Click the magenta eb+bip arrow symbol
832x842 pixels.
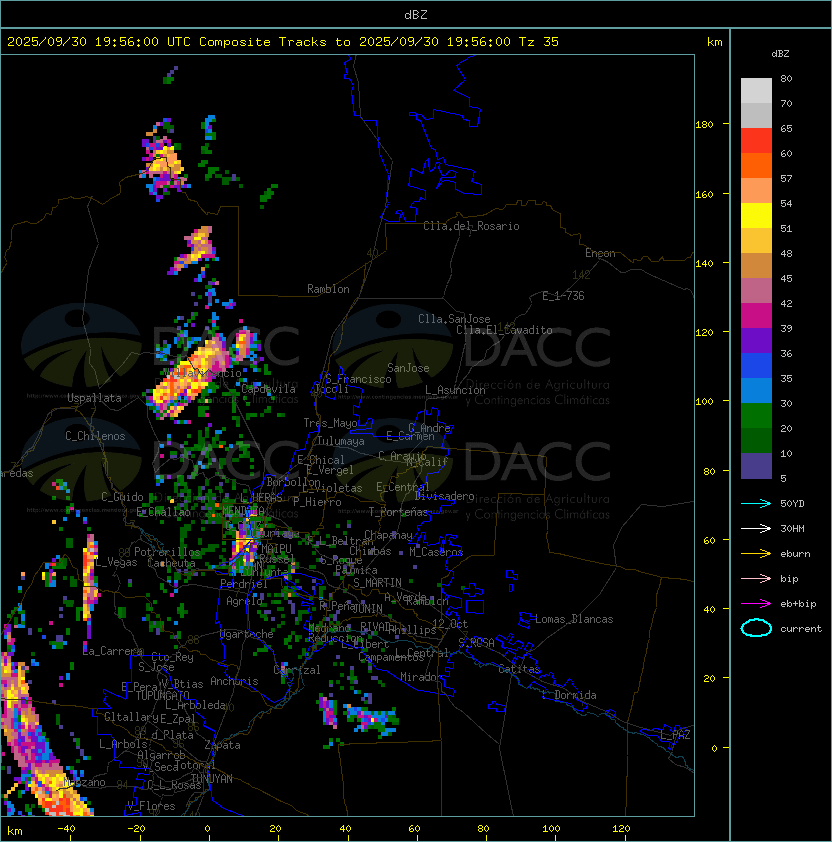click(756, 604)
